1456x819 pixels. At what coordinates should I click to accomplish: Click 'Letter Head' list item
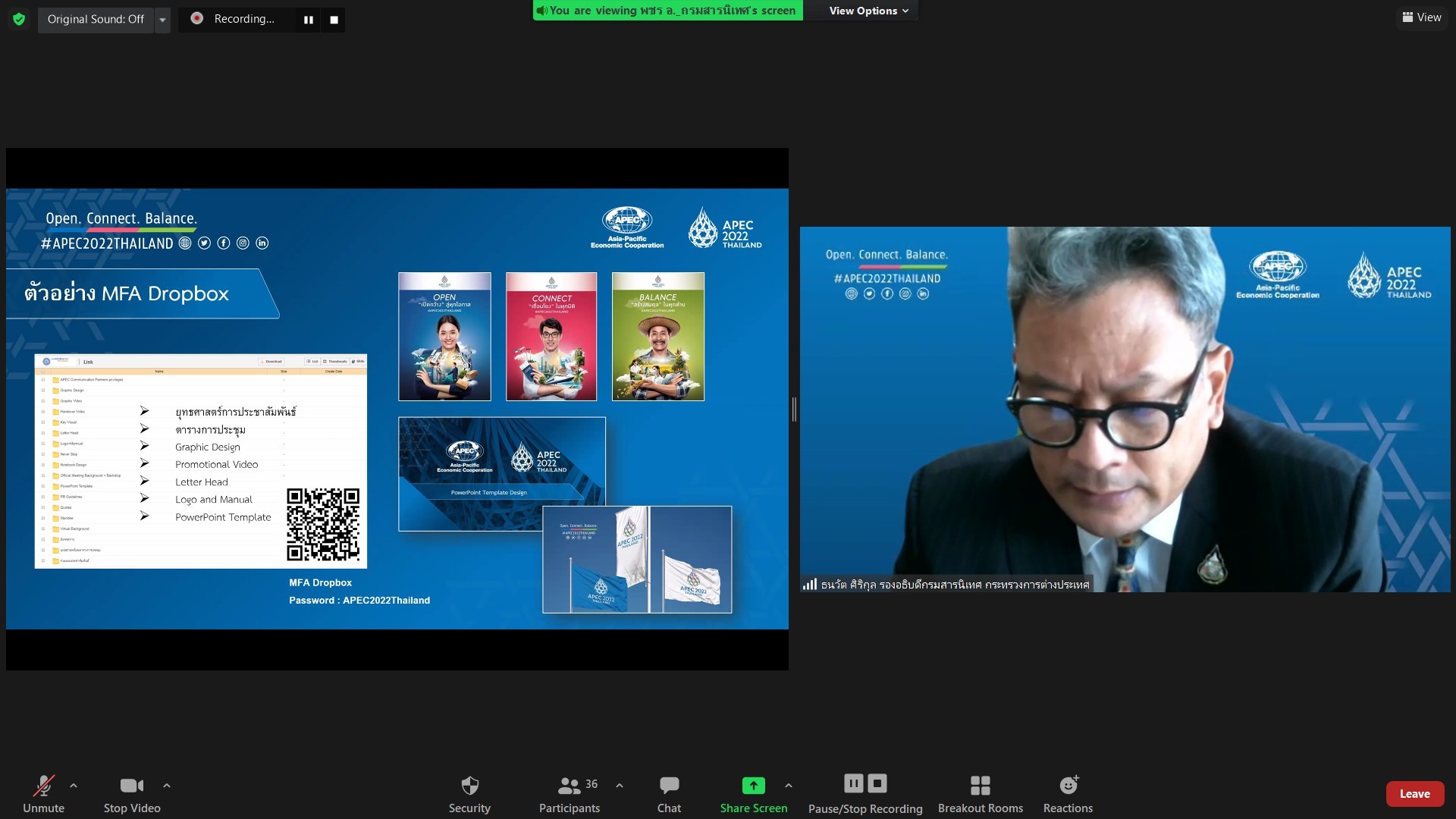click(202, 482)
